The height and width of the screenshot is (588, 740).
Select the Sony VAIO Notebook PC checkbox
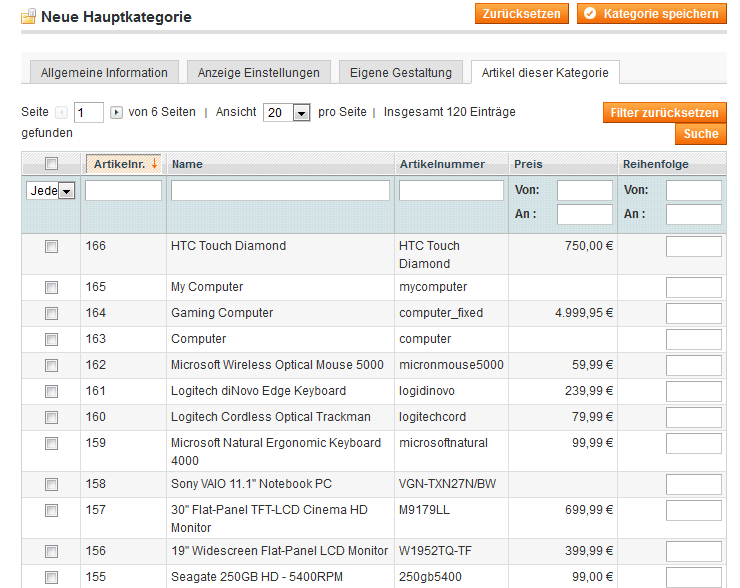(x=51, y=484)
